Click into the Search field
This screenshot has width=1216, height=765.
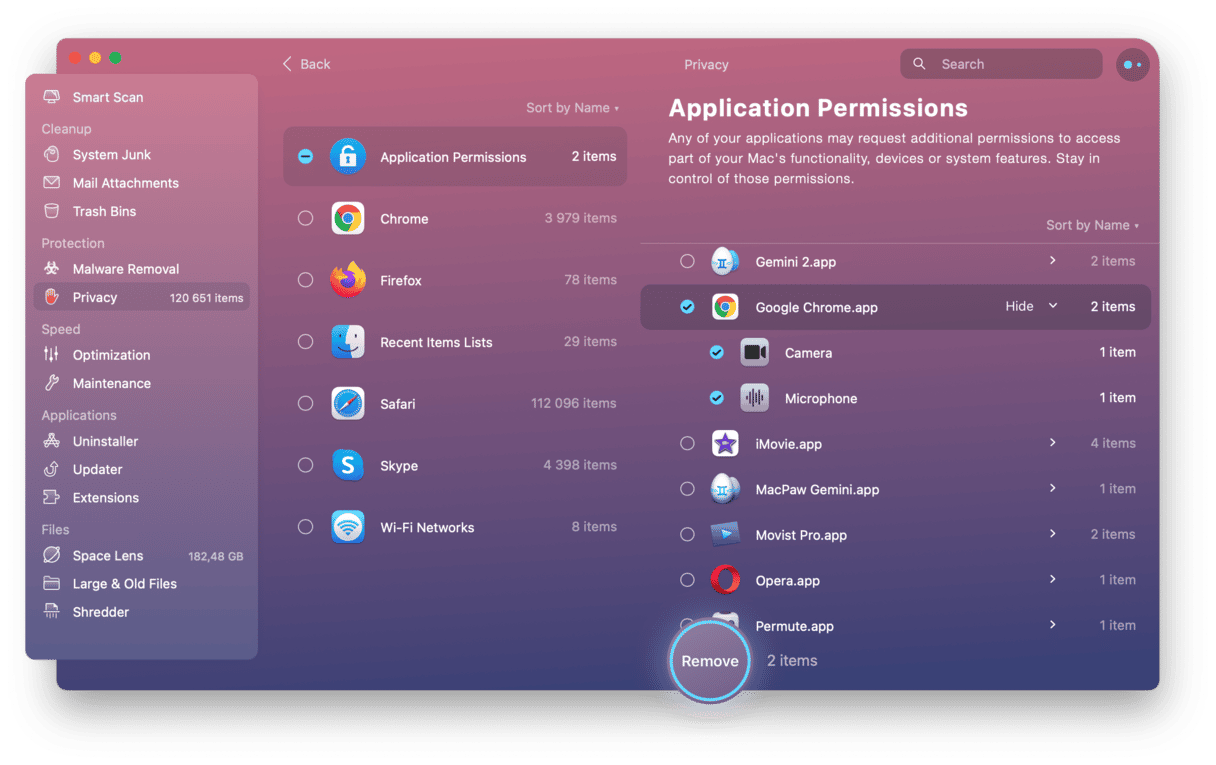coord(1001,64)
